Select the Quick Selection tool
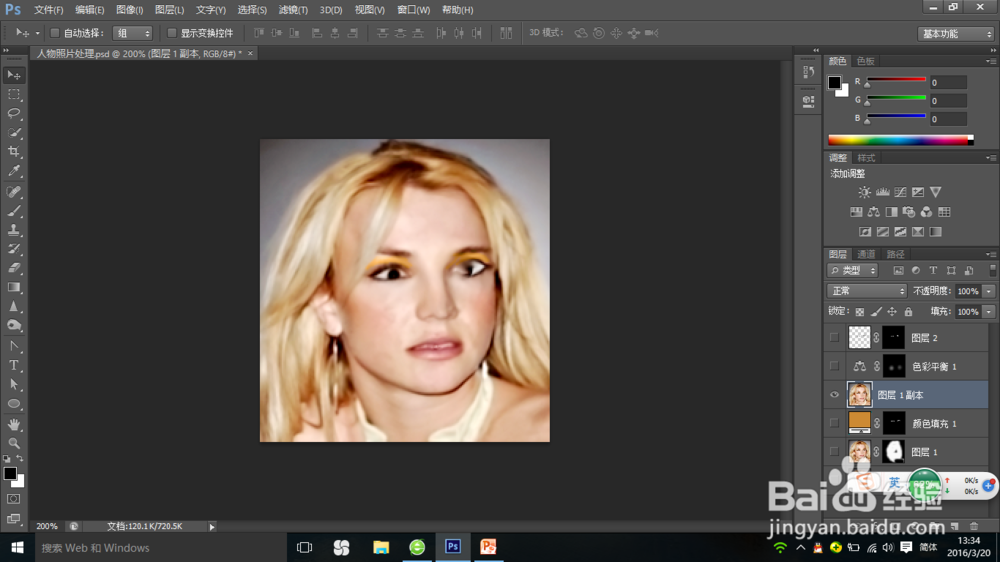This screenshot has width=1000, height=562. pyautogui.click(x=14, y=133)
